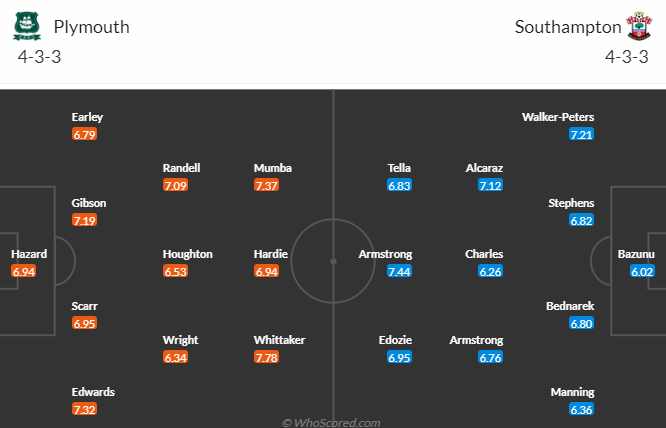The image size is (666, 428).
Task: Select Bazunu's 6.02 rating badge
Action: click(x=641, y=271)
